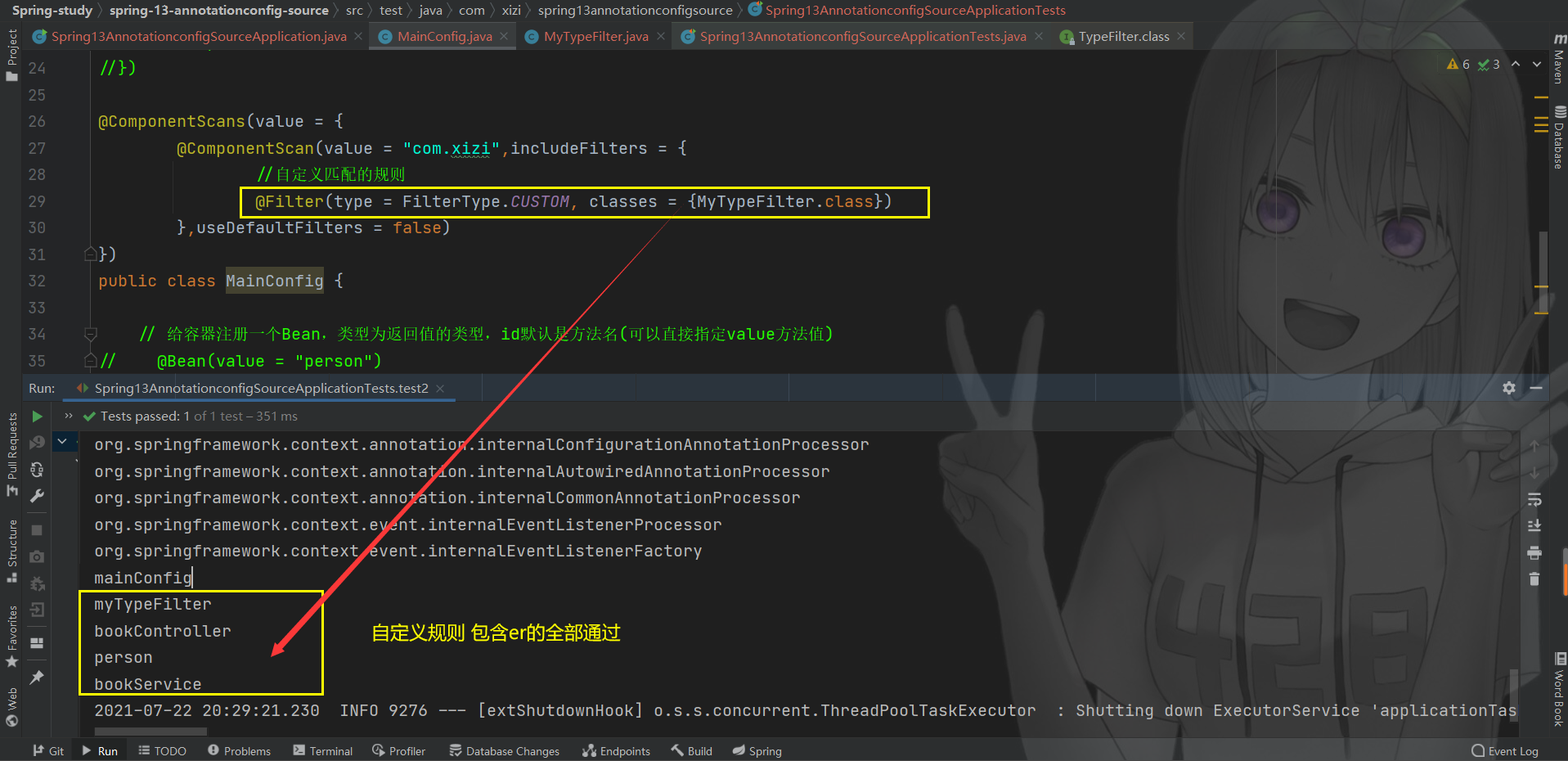Close the TypeFilter.class tab

click(x=1181, y=36)
